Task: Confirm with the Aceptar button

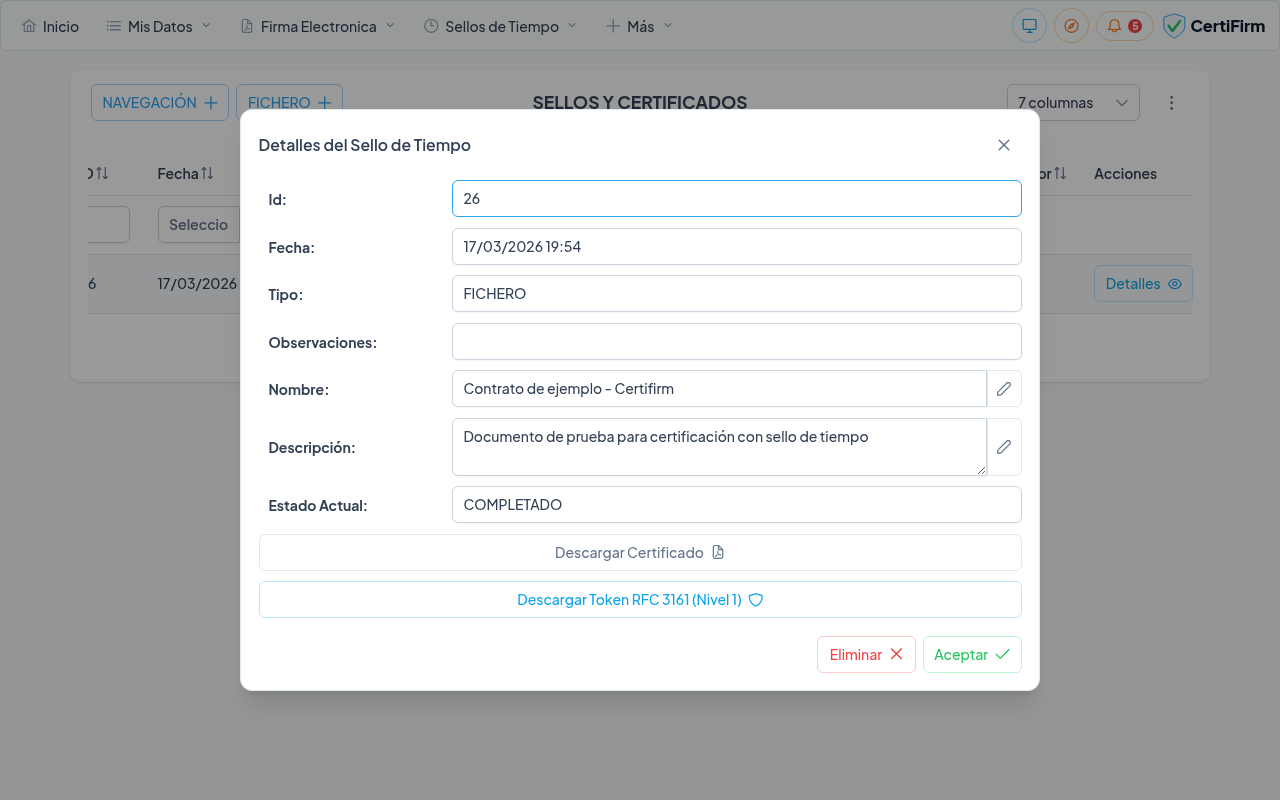Action: pyautogui.click(x=971, y=654)
